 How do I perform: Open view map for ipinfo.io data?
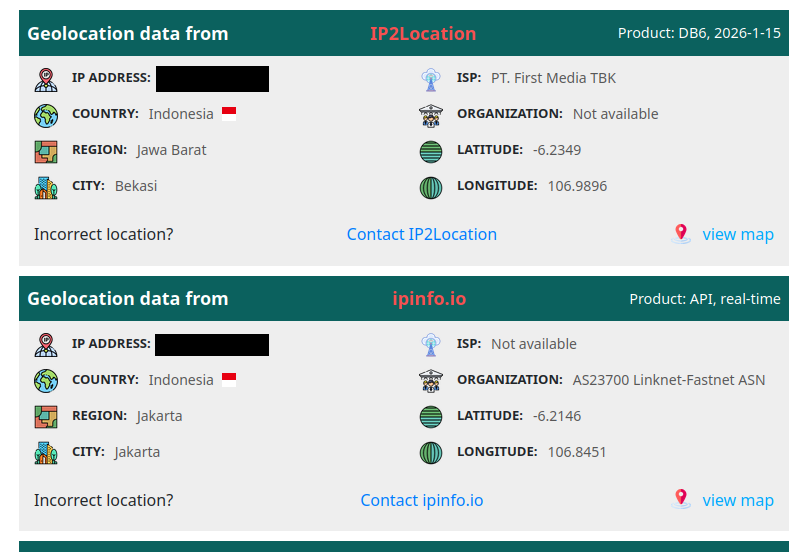click(x=737, y=500)
